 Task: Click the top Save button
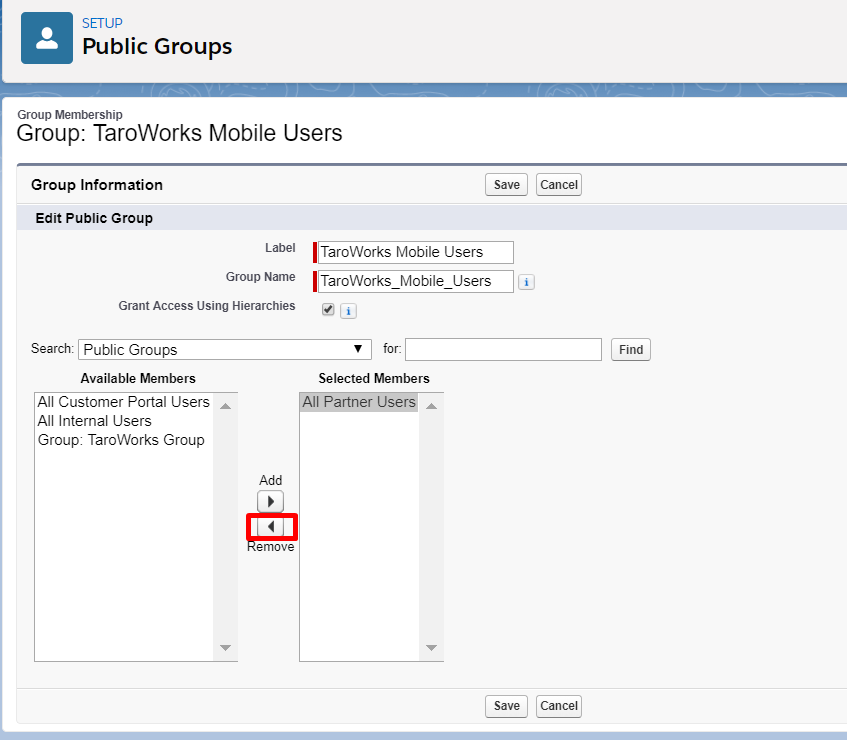[x=506, y=185]
